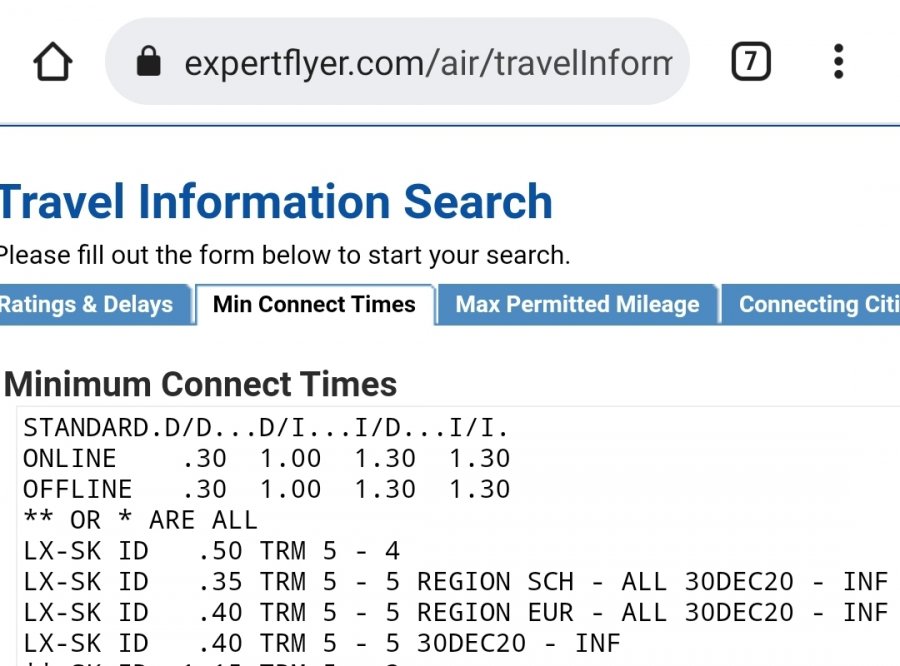Select the OFFLINE connect times row
This screenshot has height=666, width=900.
(266, 490)
